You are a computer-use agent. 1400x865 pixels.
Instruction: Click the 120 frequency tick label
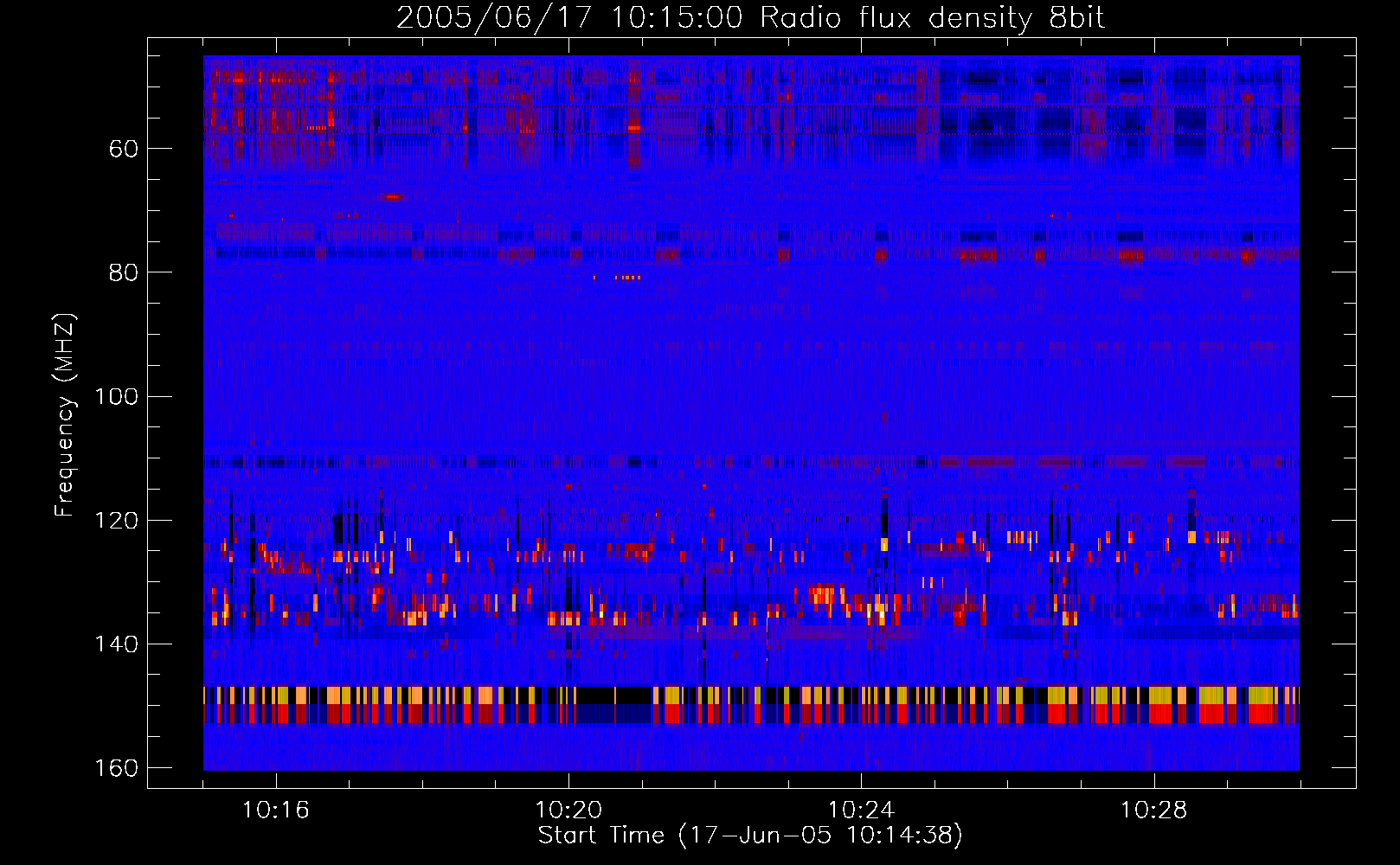point(117,520)
